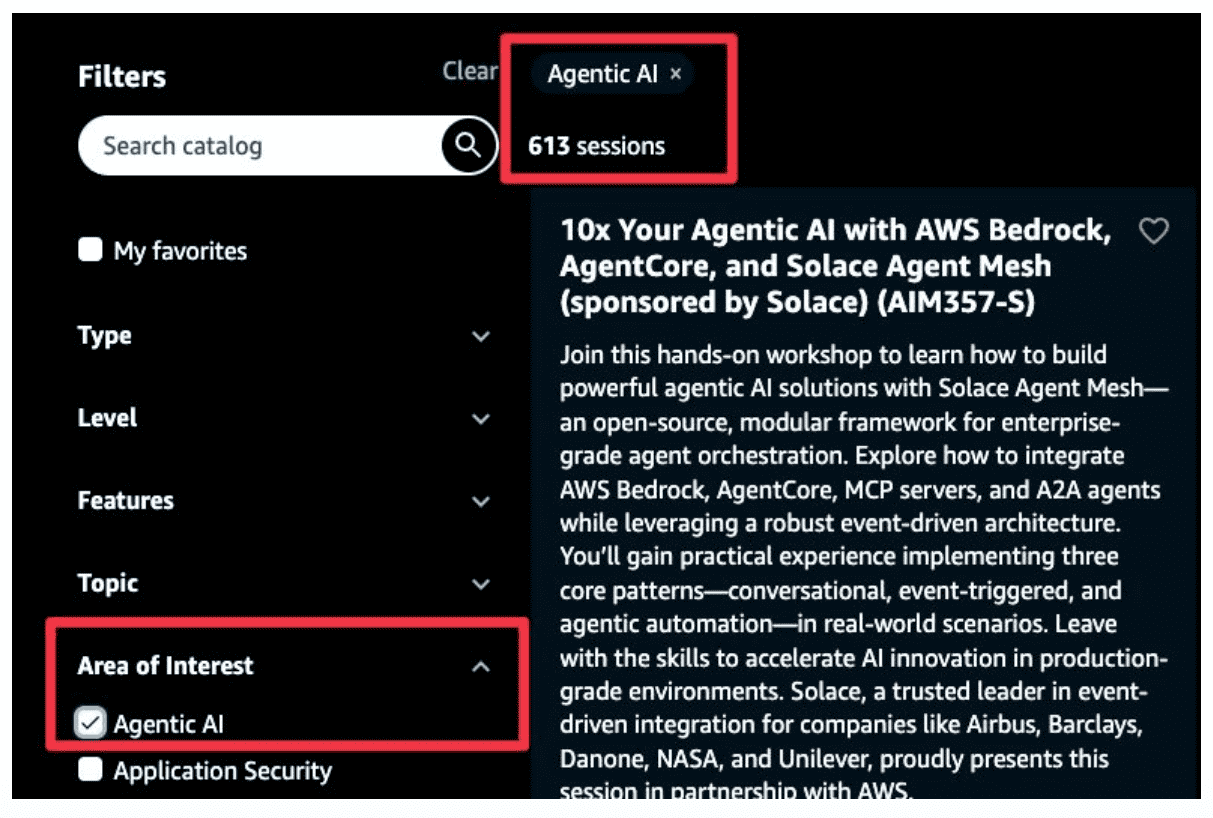This screenshot has width=1213, height=818.
Task: Click the Clear filters link
Action: click(469, 71)
